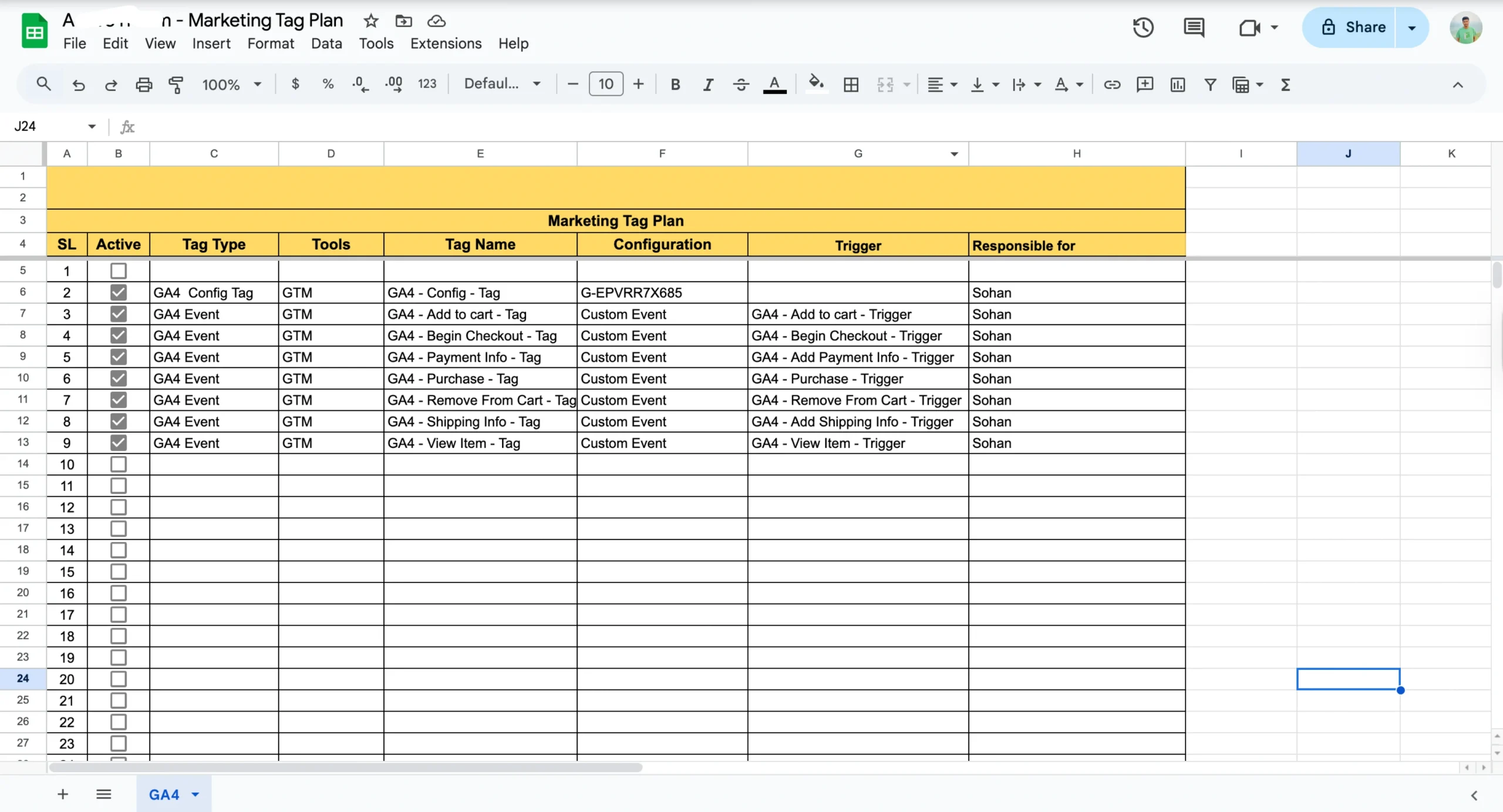Expand the Default font dropdown

(502, 84)
